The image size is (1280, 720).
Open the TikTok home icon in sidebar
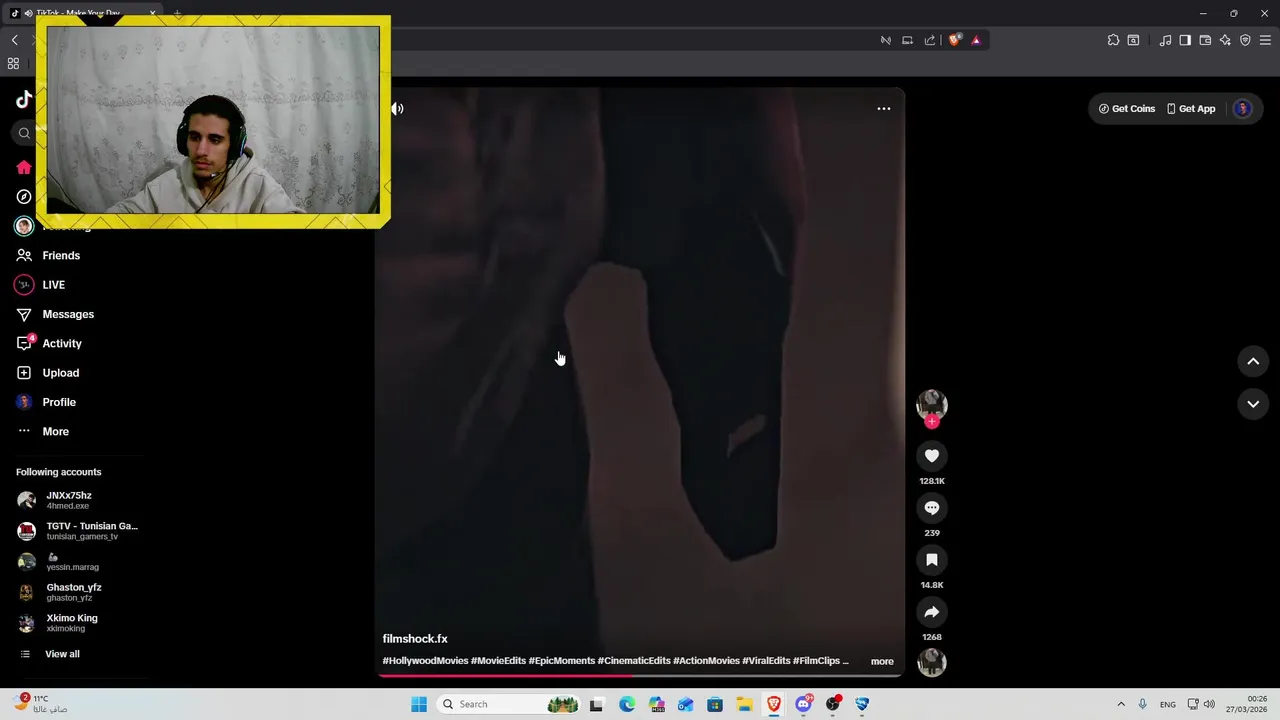tap(24, 167)
